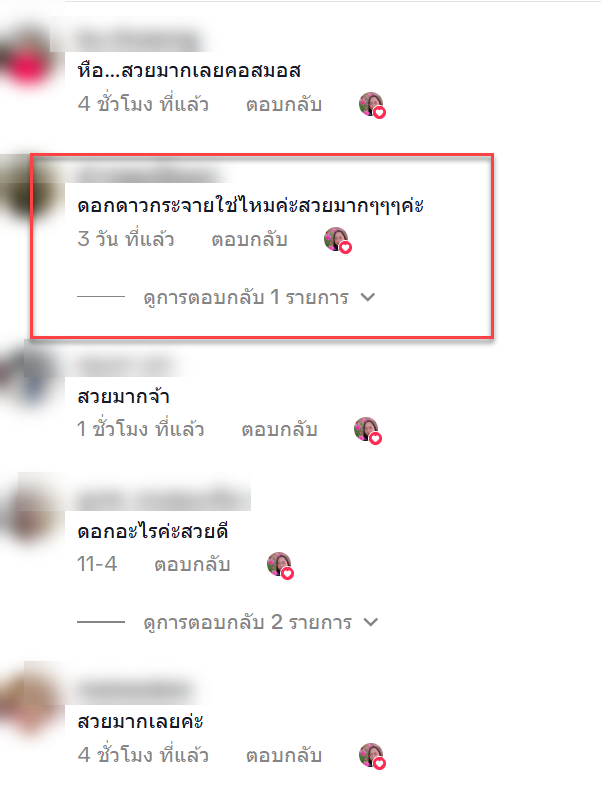Click chevron next to 'ดูการตอบกลับ 1 รายการ'
Screen dimensions: 601x788
tap(368, 298)
